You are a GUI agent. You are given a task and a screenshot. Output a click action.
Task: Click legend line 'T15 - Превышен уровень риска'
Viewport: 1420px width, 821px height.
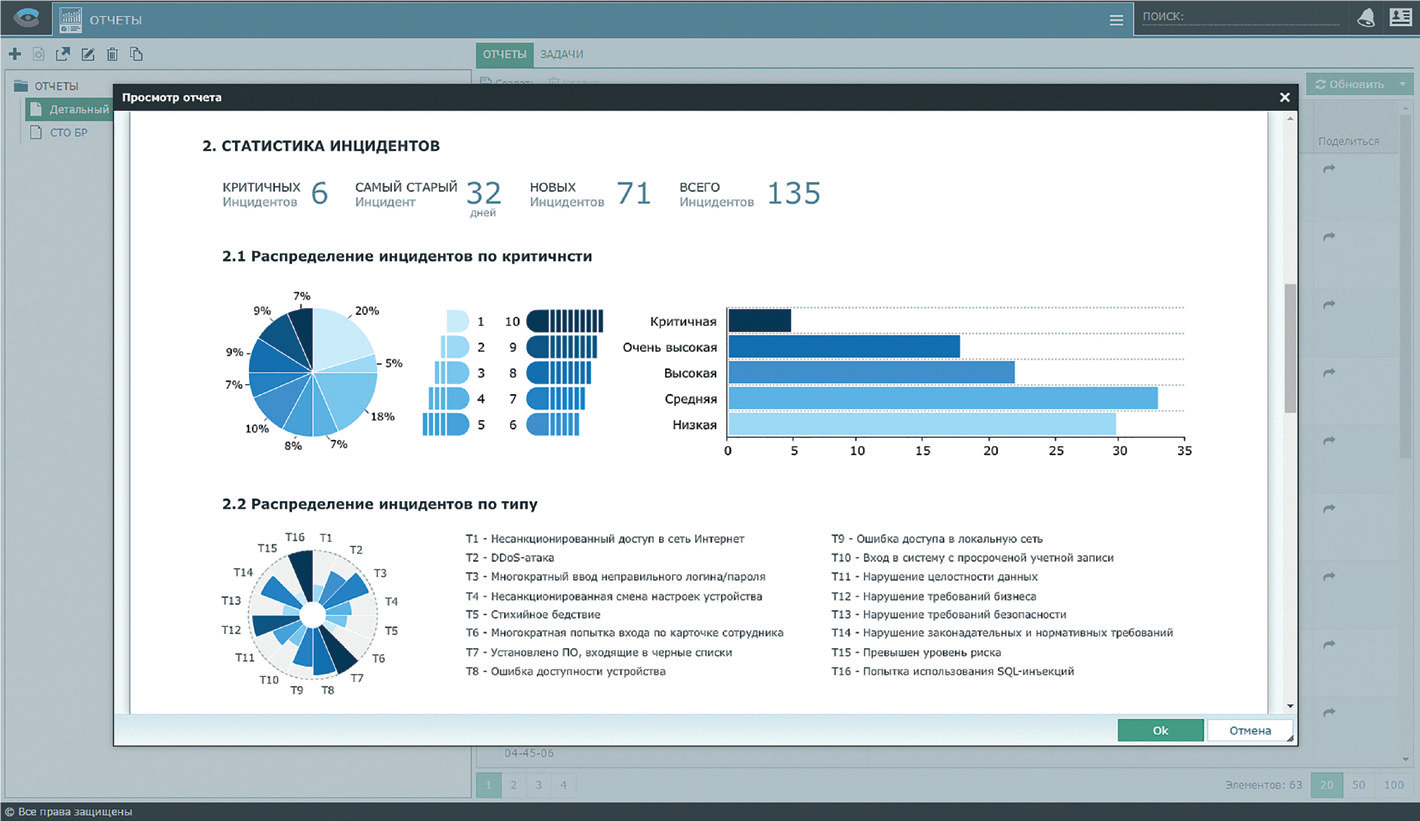coord(916,652)
